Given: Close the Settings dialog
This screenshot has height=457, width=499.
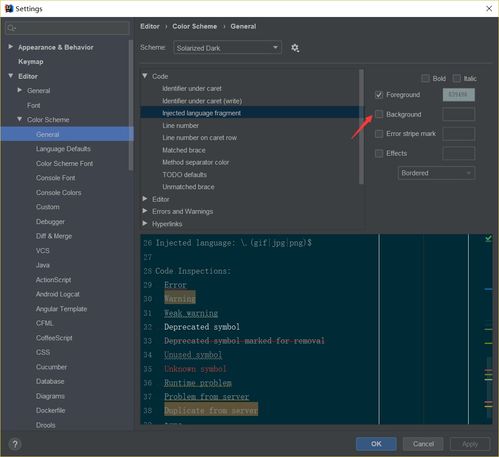Looking at the screenshot, I should (x=489, y=8).
